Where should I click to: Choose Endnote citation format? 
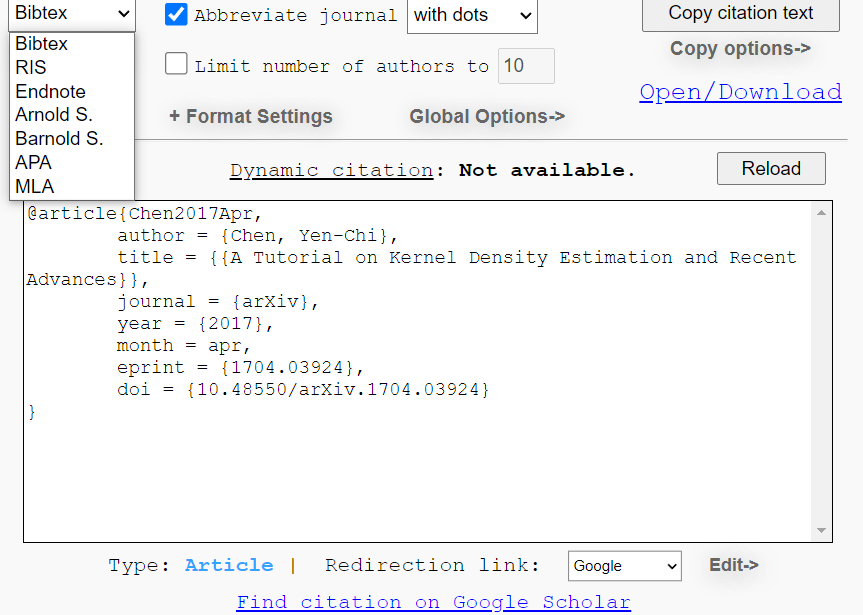[x=50, y=91]
